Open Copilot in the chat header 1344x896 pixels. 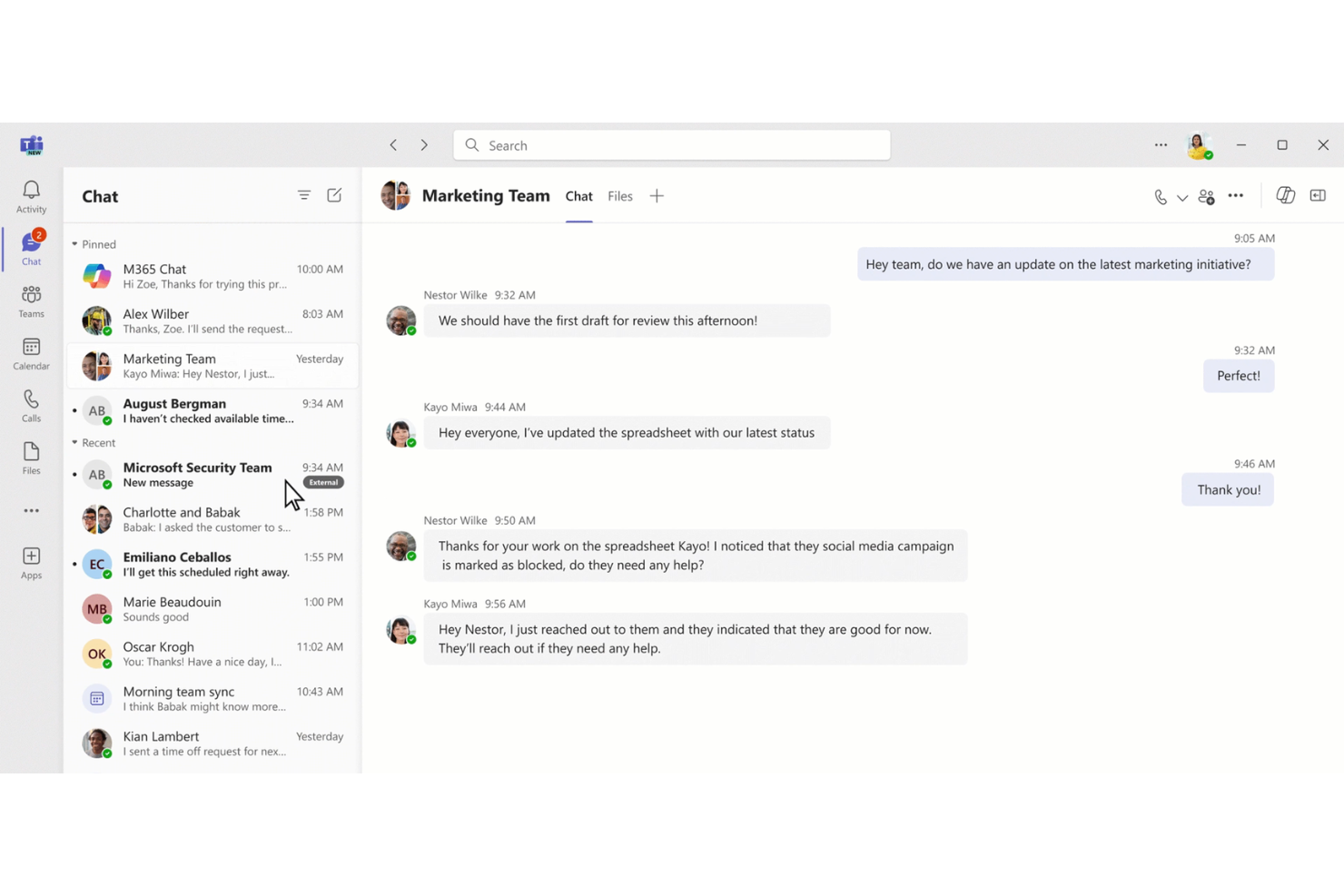point(1285,195)
